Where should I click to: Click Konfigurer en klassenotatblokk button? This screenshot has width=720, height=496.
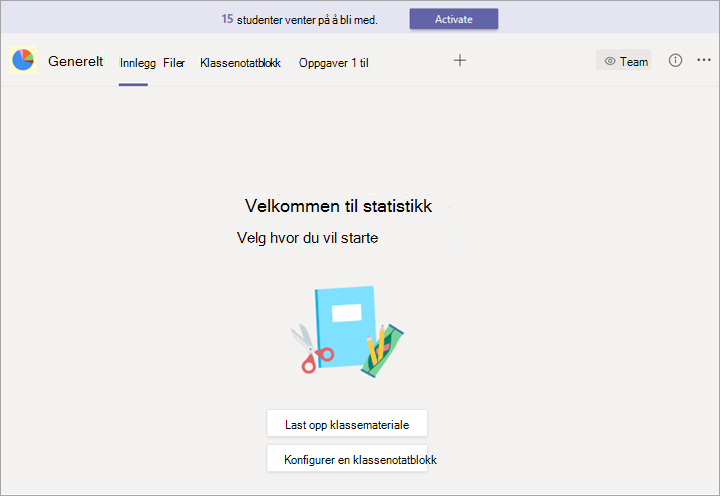(347, 458)
